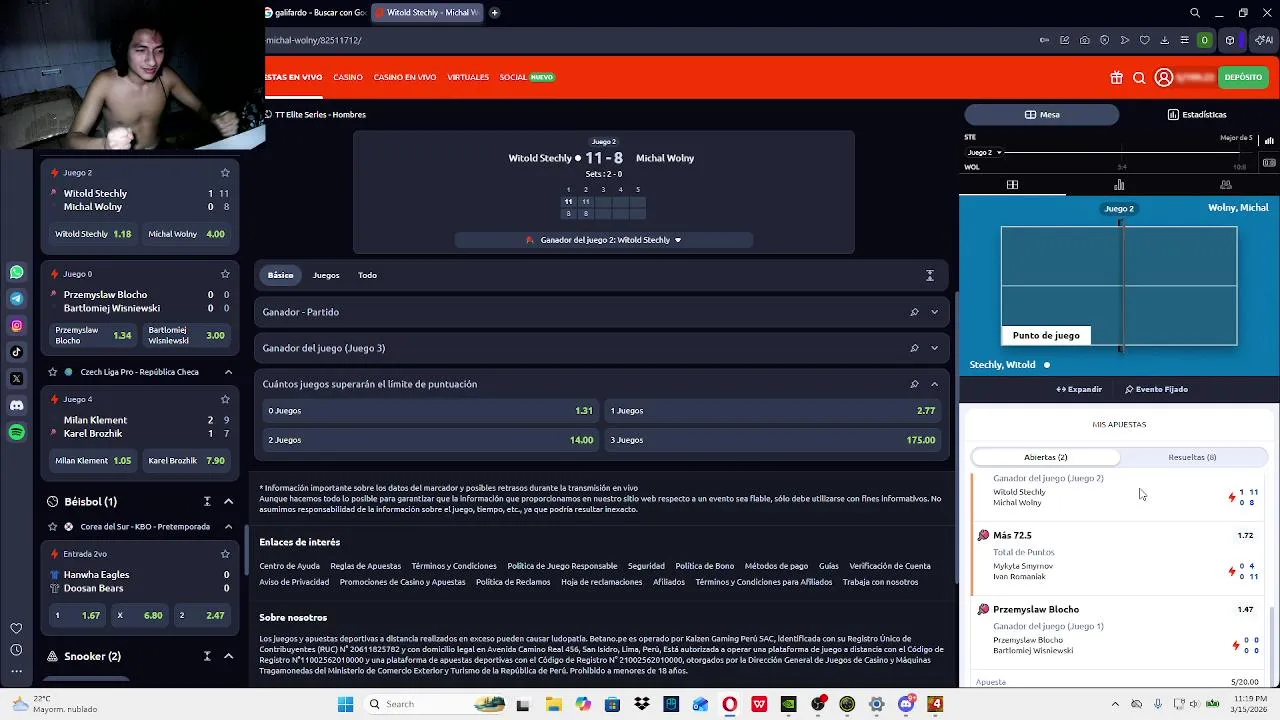Image resolution: width=1280 pixels, height=720 pixels.
Task: Click the gift promotions icon
Action: [x=1116, y=77]
